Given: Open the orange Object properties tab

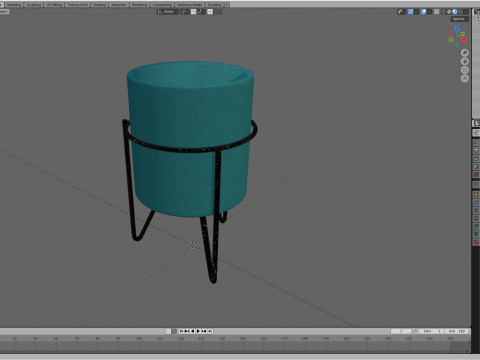Looking at the screenshot, I should click(476, 194).
